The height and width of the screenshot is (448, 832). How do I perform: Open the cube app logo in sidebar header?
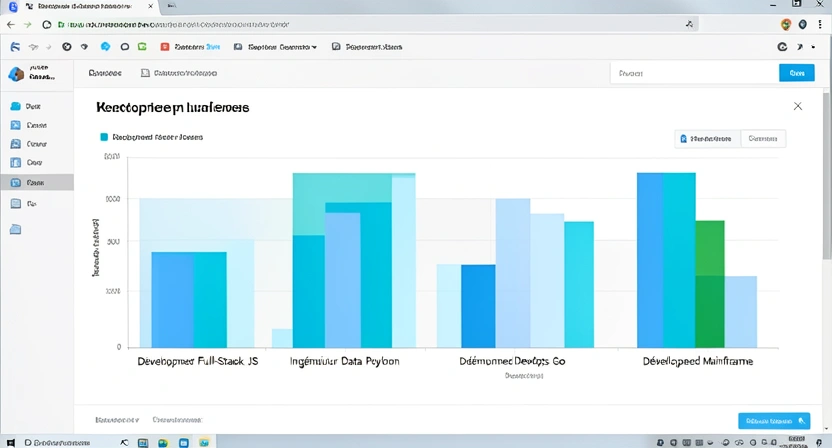[16, 73]
